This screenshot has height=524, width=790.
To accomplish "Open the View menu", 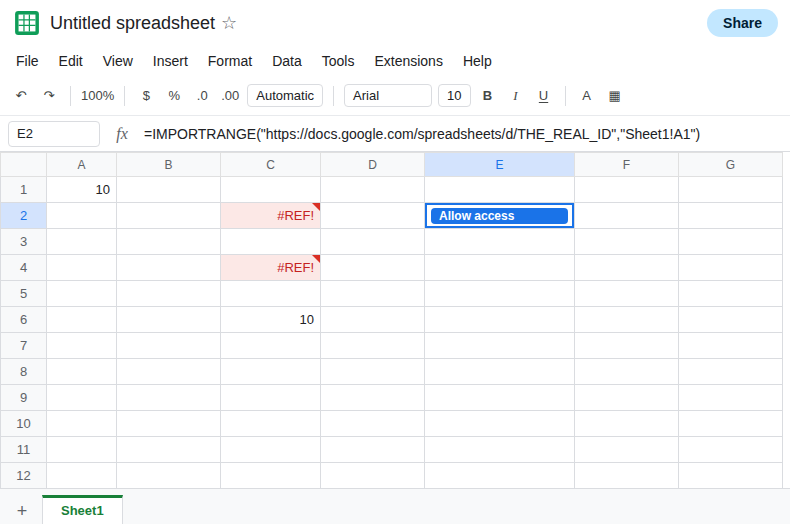I will [118, 61].
